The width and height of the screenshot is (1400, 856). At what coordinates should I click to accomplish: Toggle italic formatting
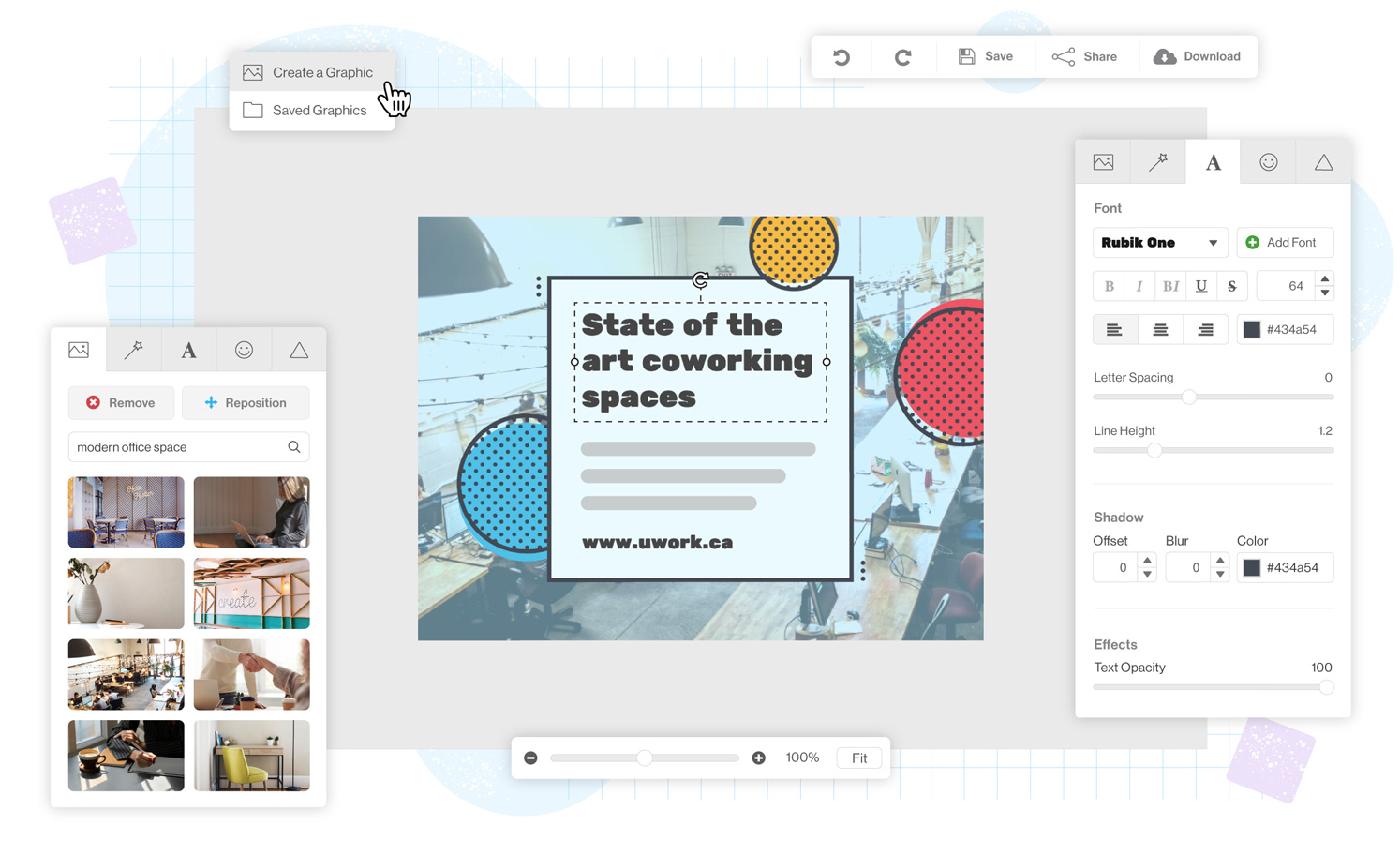click(1139, 286)
